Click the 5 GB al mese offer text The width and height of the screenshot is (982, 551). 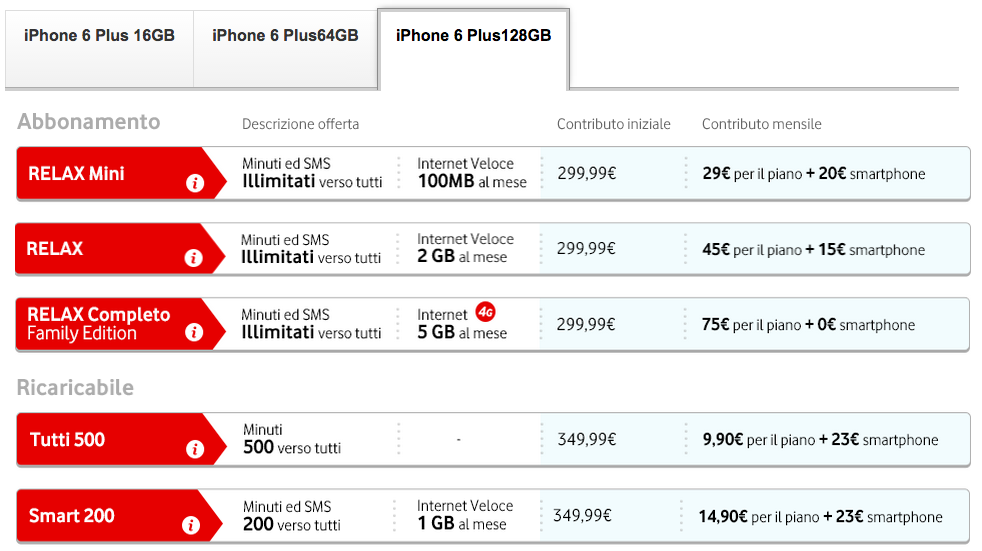(x=462, y=333)
